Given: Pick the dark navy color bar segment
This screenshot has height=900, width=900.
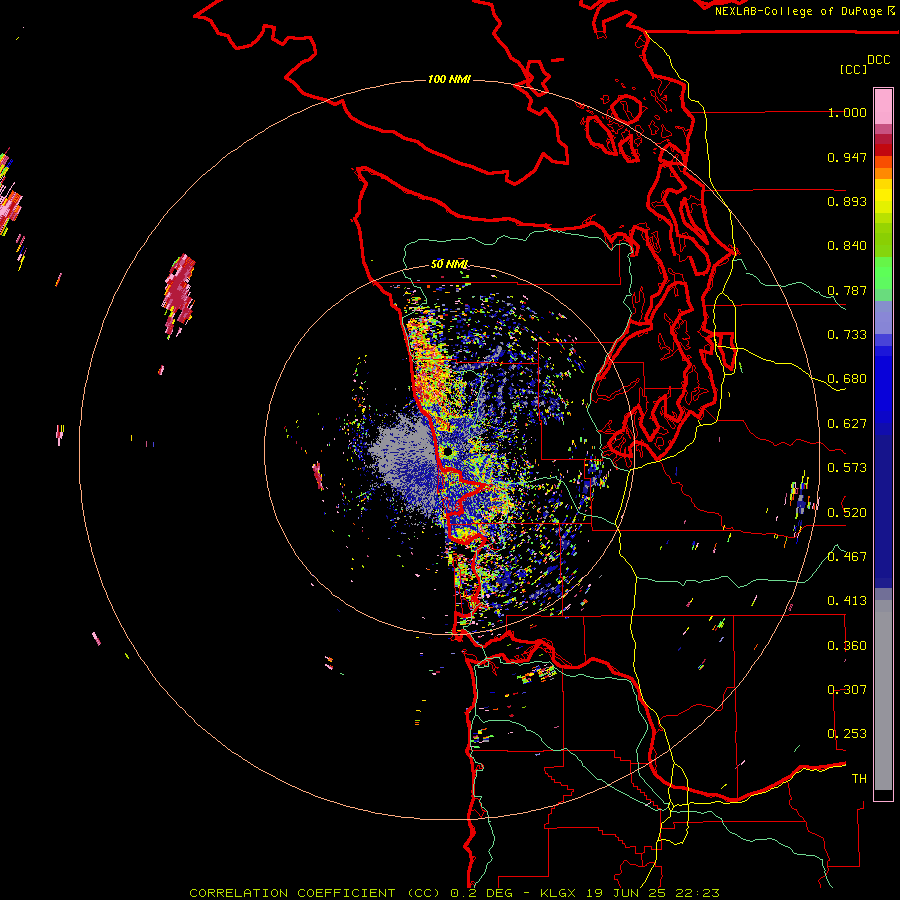Looking at the screenshot, I should tap(883, 511).
